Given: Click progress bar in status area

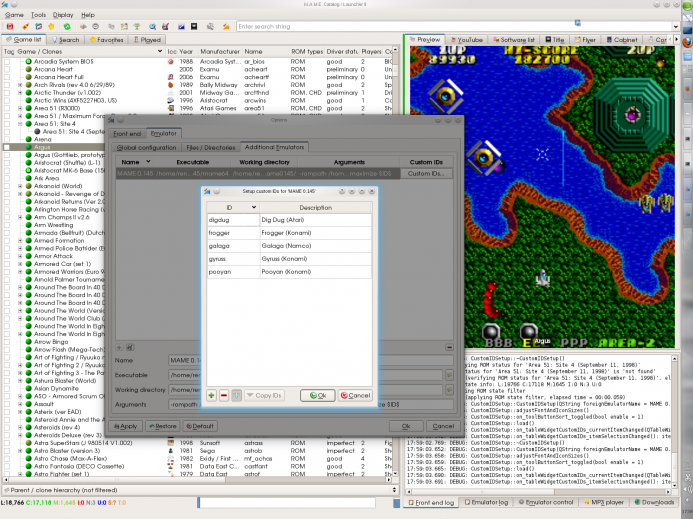Looking at the screenshot, I should coord(286,503).
